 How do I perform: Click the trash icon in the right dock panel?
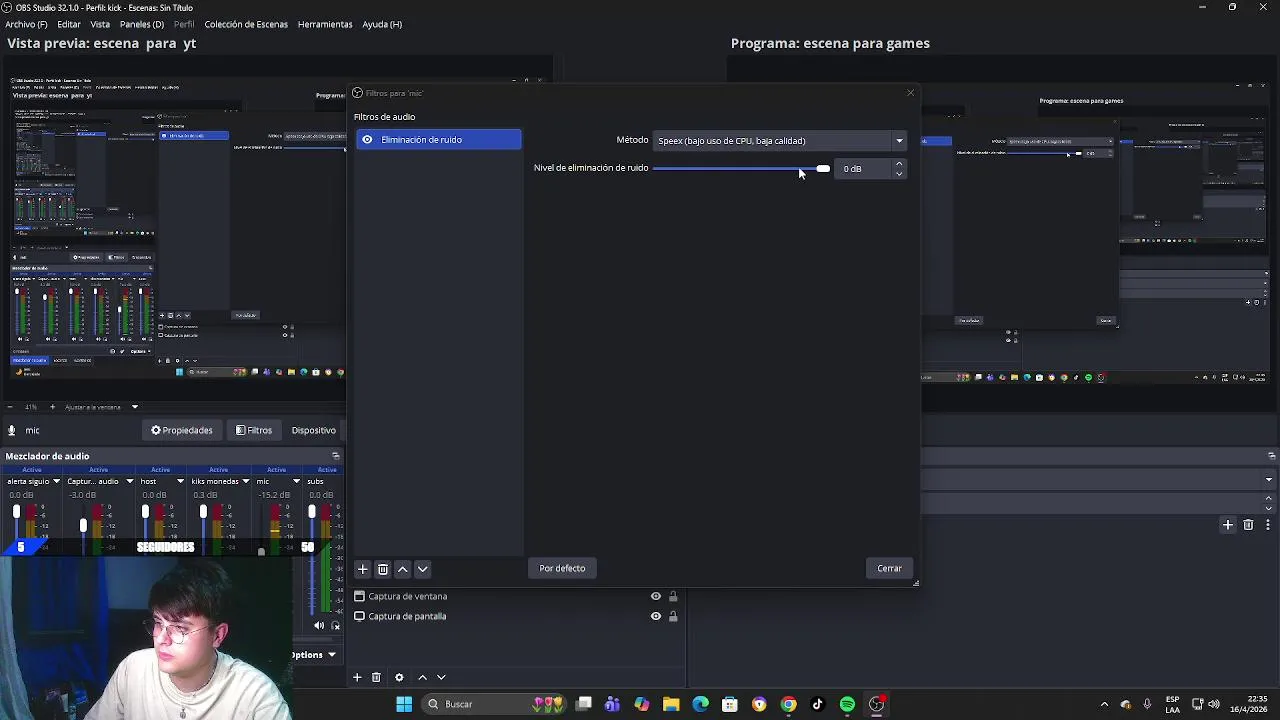pyautogui.click(x=1248, y=525)
